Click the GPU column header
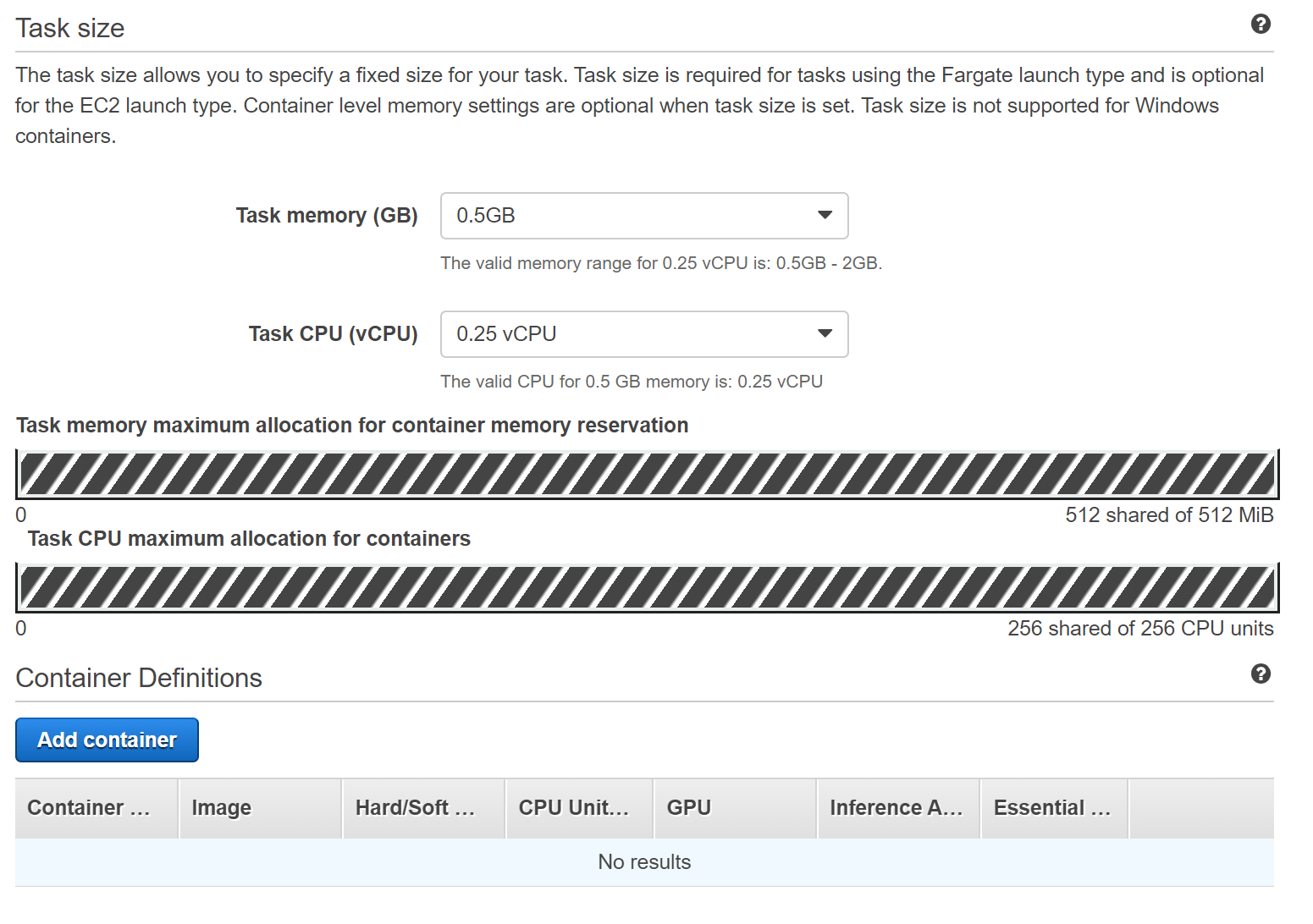Viewport: 1313px width, 924px height. click(689, 808)
